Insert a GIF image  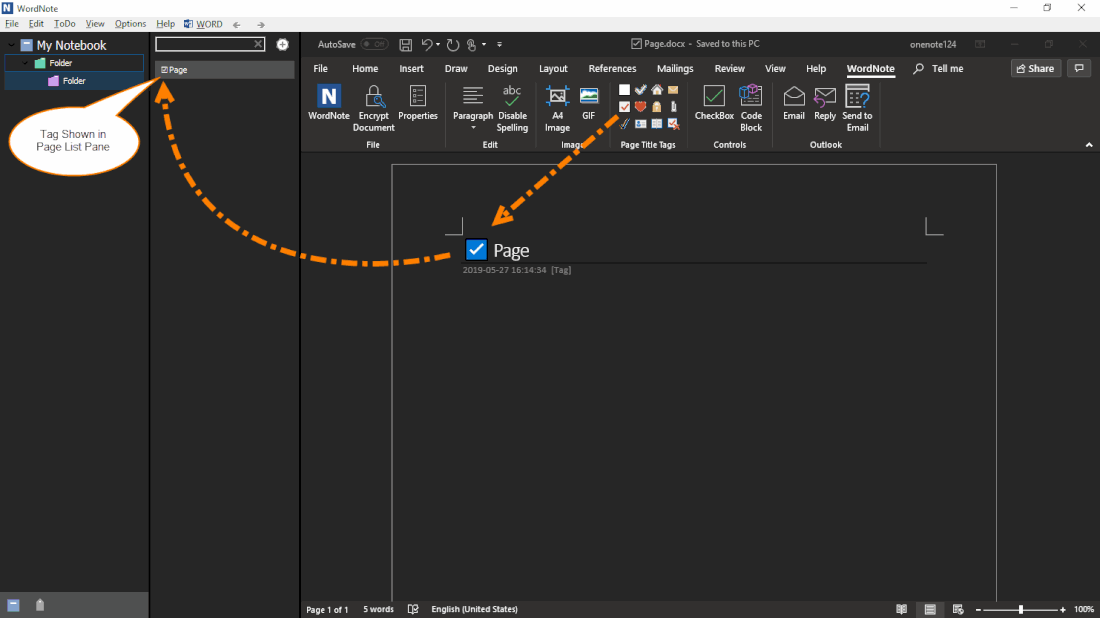(x=589, y=103)
